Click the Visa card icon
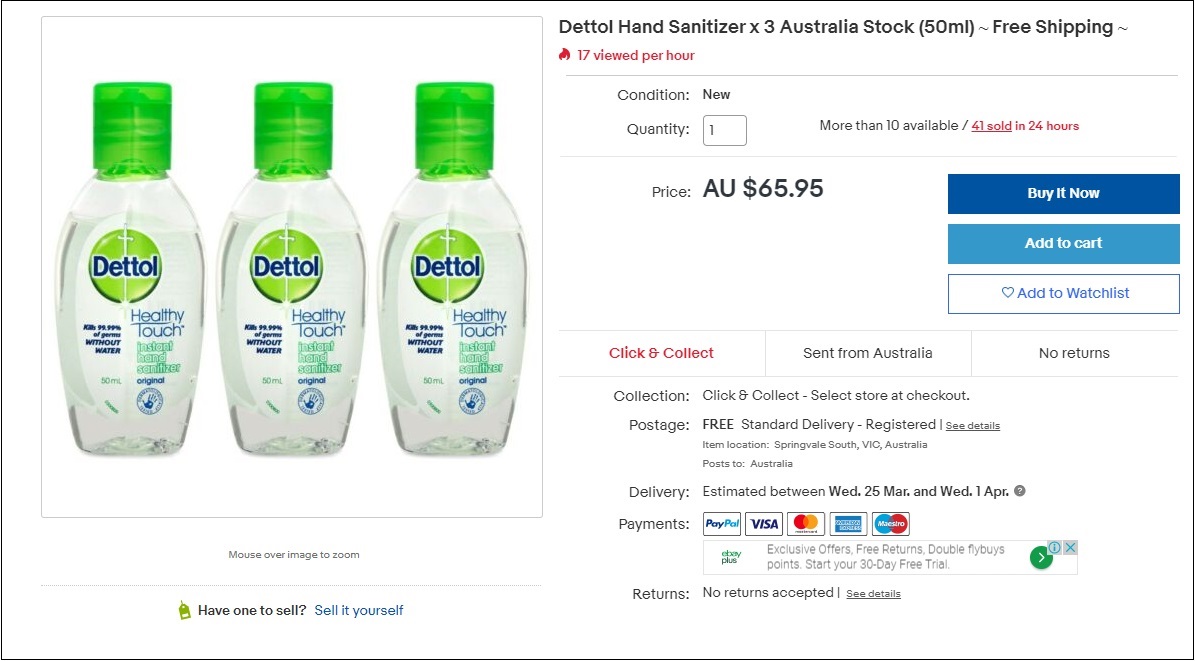1195x661 pixels. point(764,524)
